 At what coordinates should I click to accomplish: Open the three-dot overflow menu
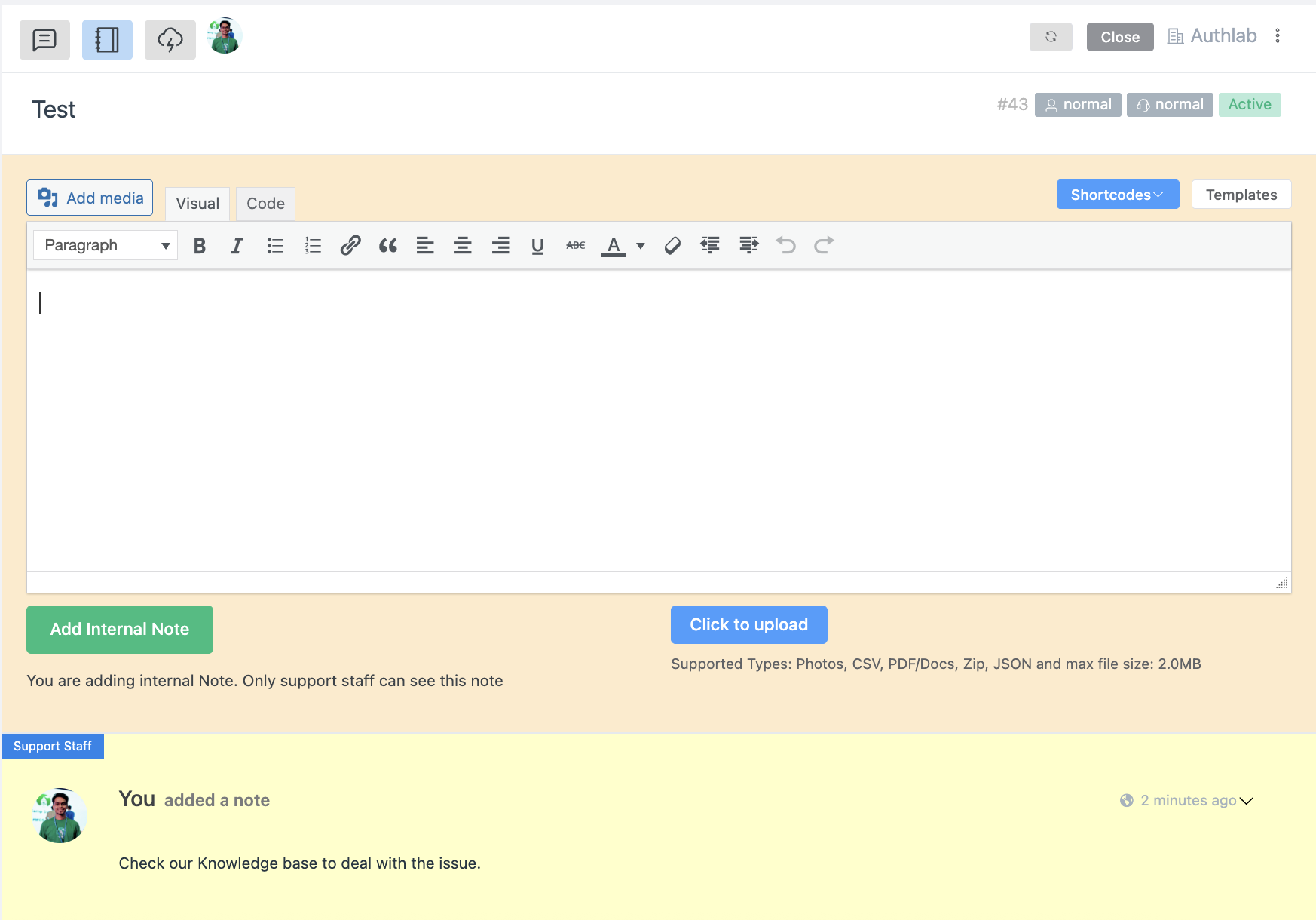(1278, 35)
